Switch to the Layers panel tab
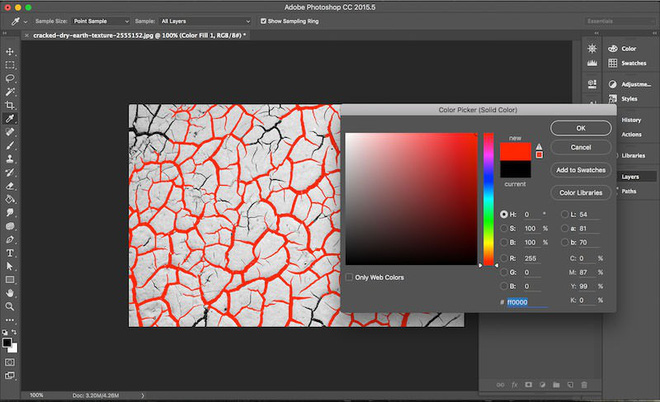660x402 pixels. coord(630,176)
